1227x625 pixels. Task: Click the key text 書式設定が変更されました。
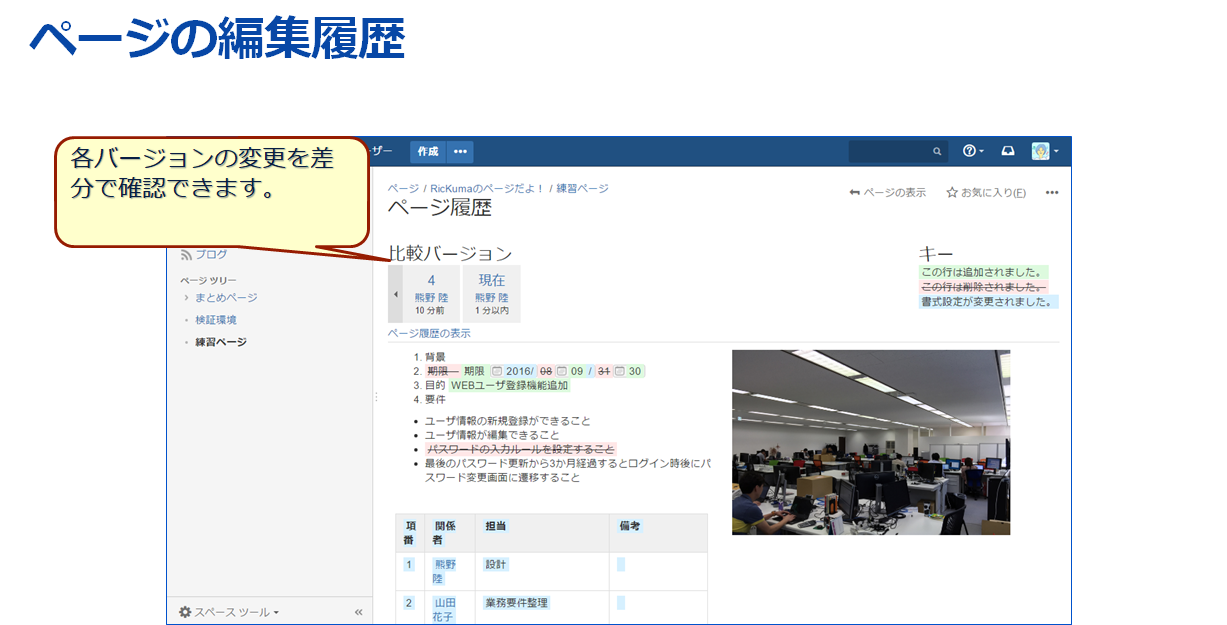click(x=989, y=301)
